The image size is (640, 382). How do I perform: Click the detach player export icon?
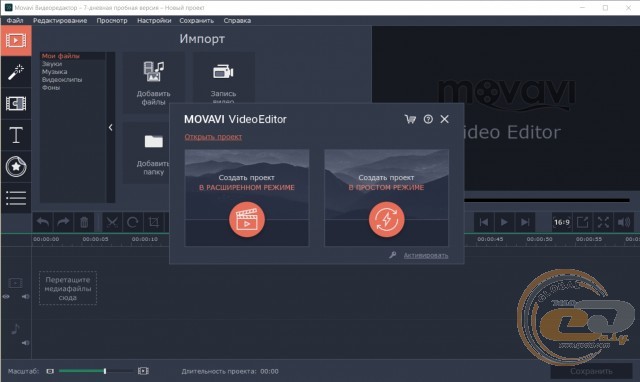[582, 222]
